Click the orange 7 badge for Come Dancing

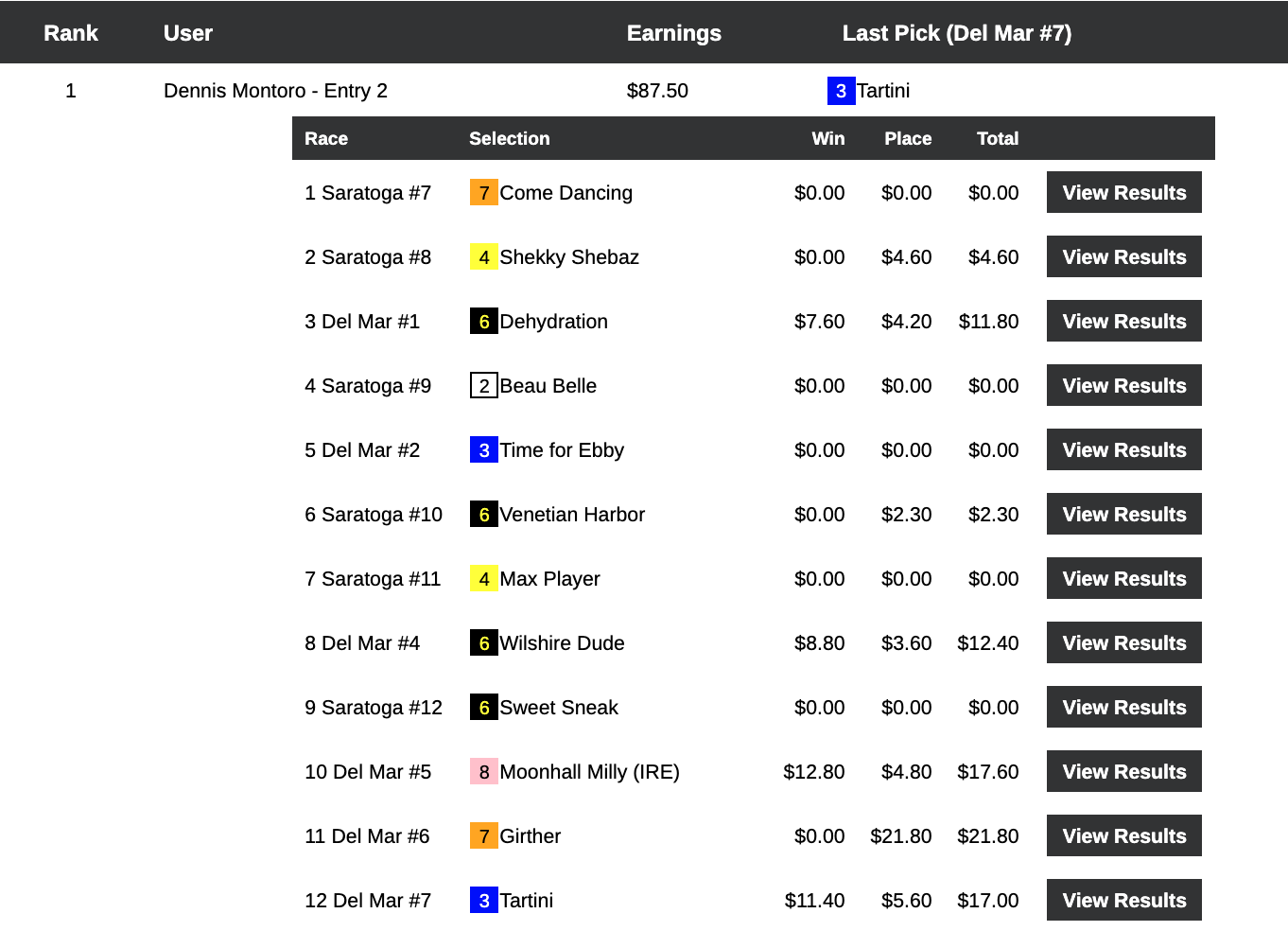click(x=483, y=193)
